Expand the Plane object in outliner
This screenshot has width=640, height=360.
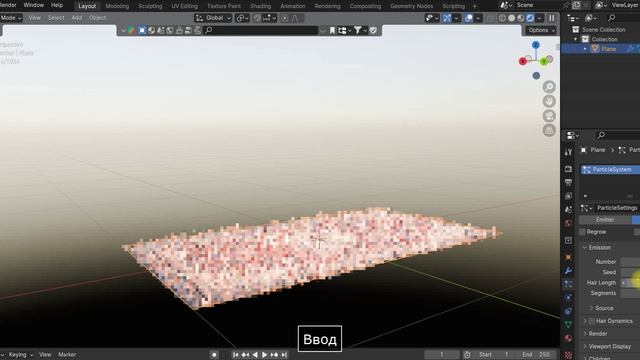coord(585,49)
